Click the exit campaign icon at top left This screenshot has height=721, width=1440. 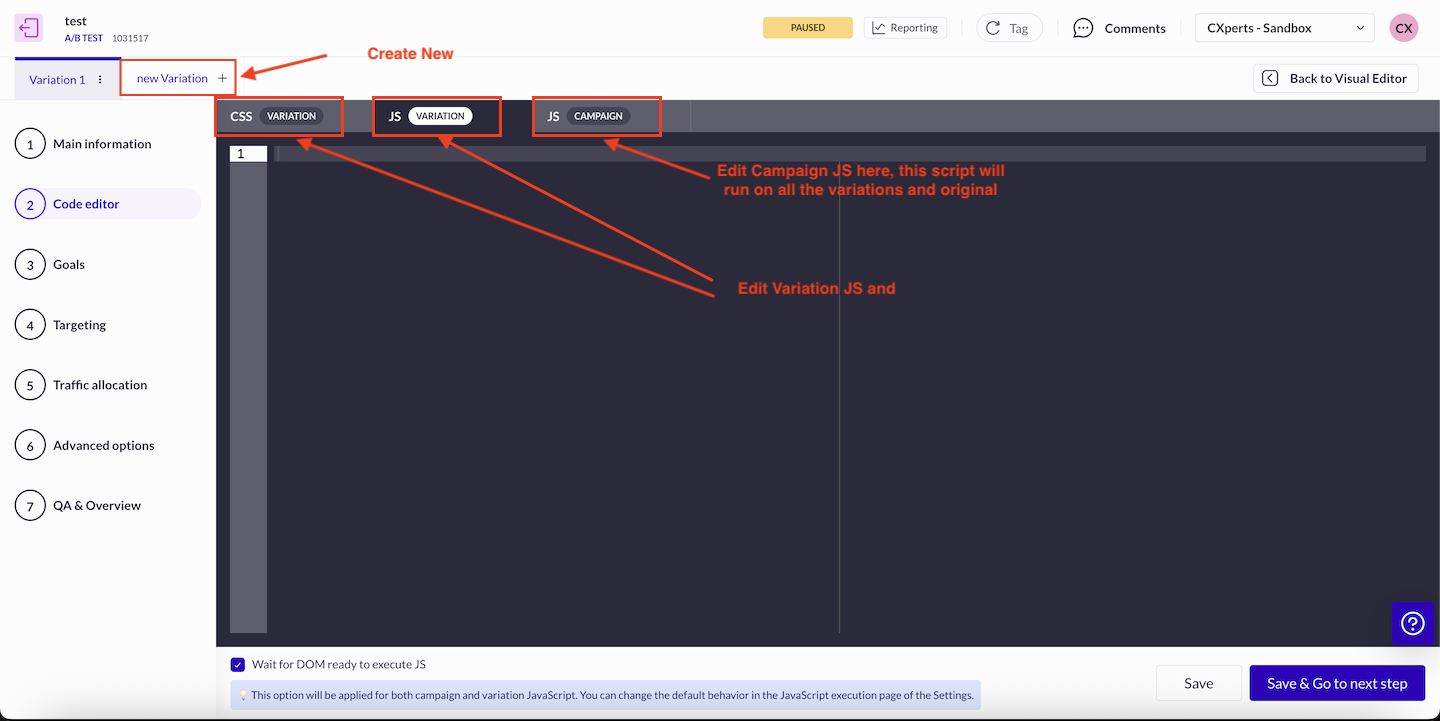click(29, 28)
